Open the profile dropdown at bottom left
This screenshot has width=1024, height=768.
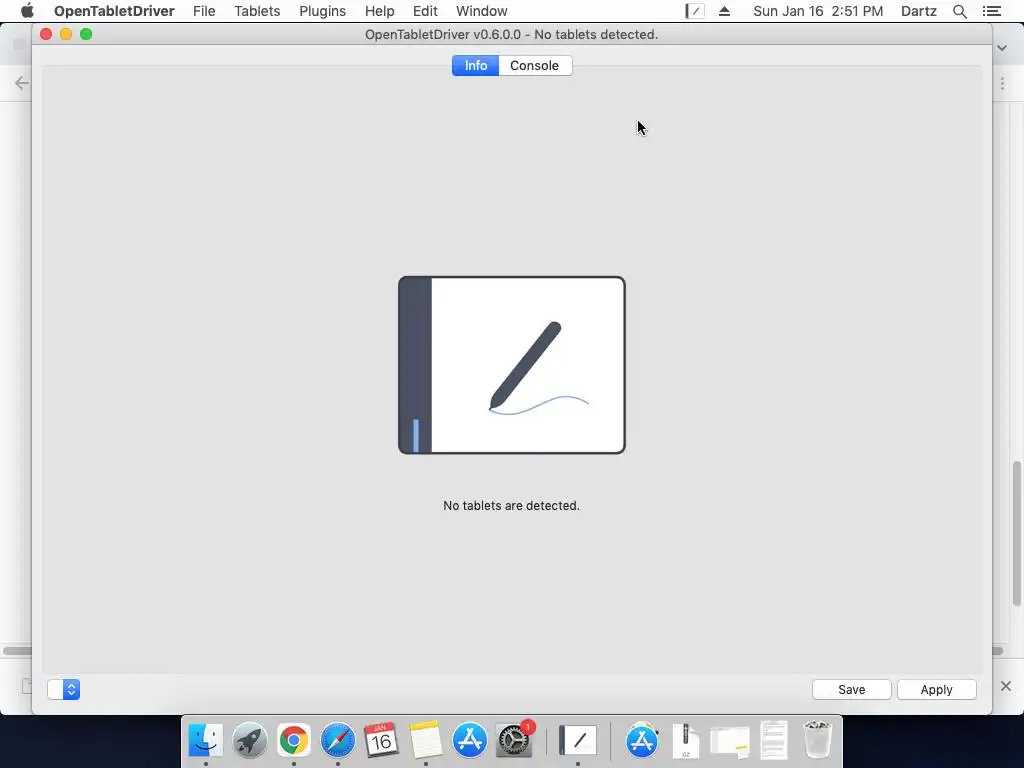point(63,690)
